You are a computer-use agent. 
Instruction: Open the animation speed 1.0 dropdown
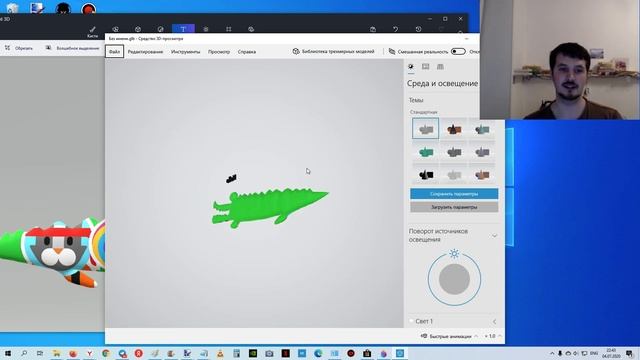(x=493, y=336)
